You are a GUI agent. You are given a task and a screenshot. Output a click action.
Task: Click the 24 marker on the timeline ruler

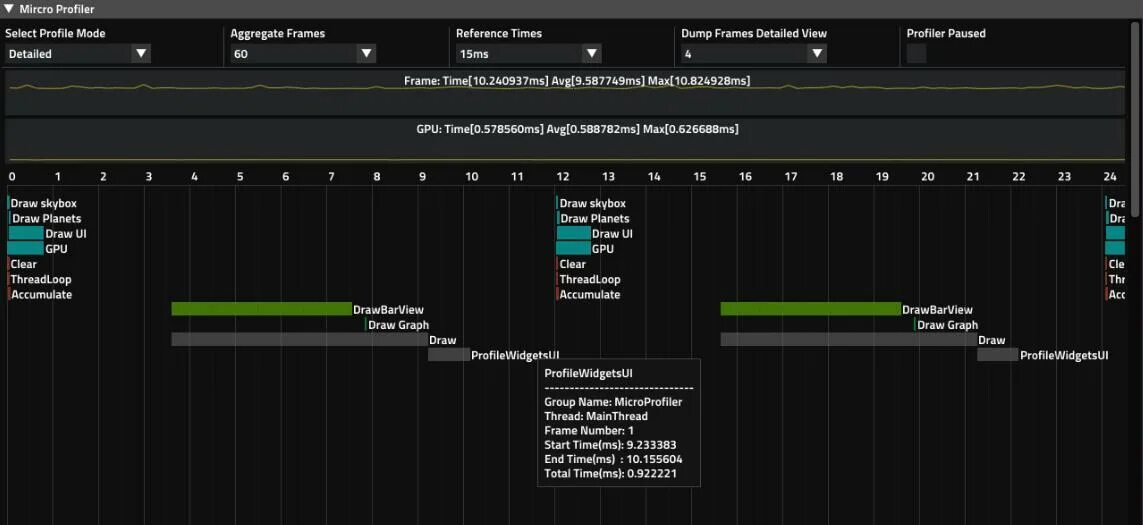pos(1110,176)
